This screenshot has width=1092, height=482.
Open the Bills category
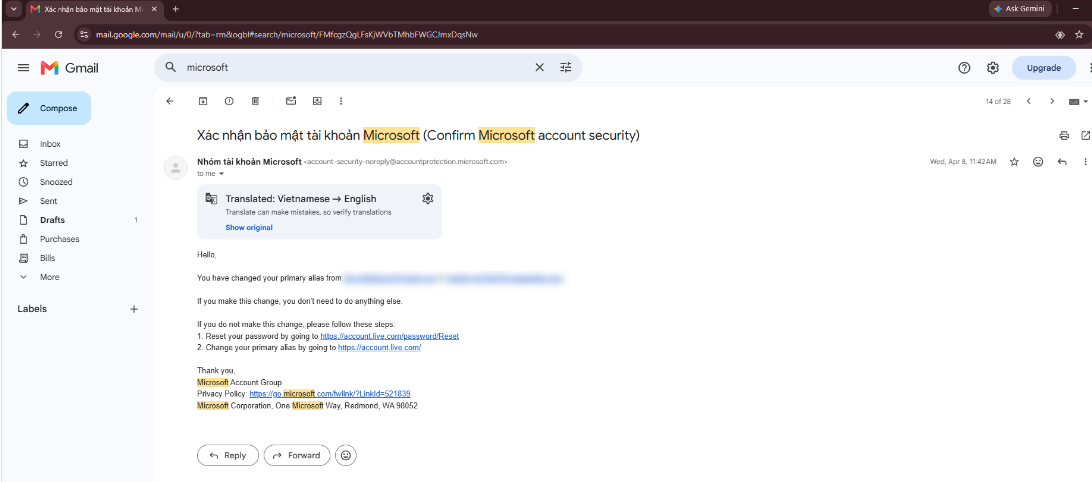[47, 258]
